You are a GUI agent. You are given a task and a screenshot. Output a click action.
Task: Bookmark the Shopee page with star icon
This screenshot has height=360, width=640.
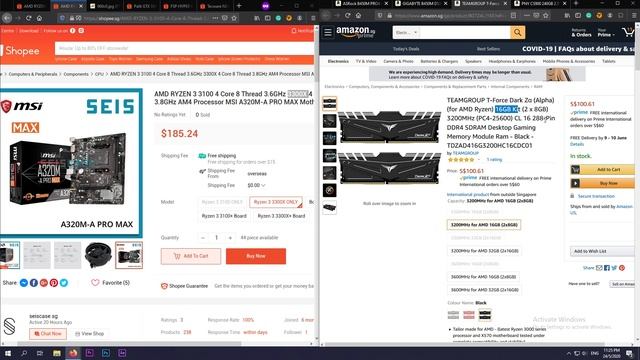pyautogui.click(x=234, y=18)
